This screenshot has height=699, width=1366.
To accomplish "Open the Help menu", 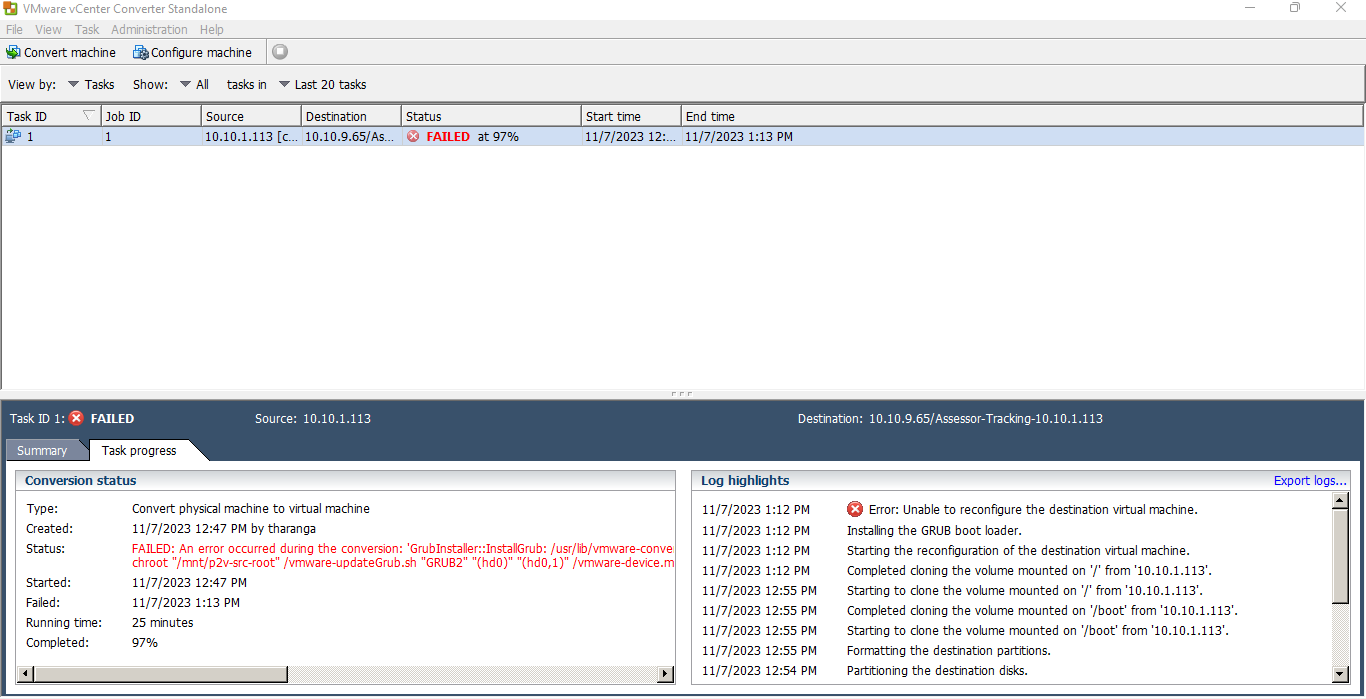I will point(211,29).
